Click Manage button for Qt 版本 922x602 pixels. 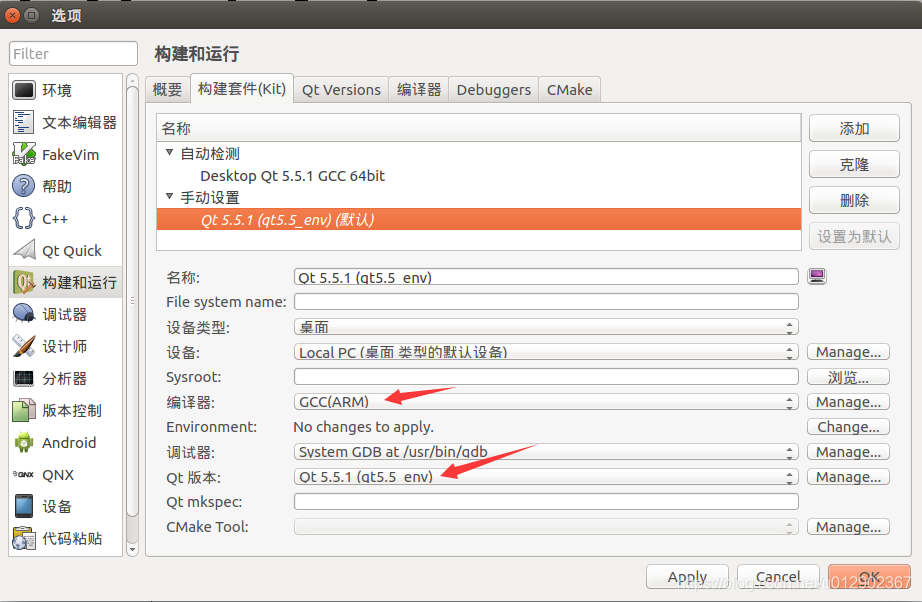point(848,477)
